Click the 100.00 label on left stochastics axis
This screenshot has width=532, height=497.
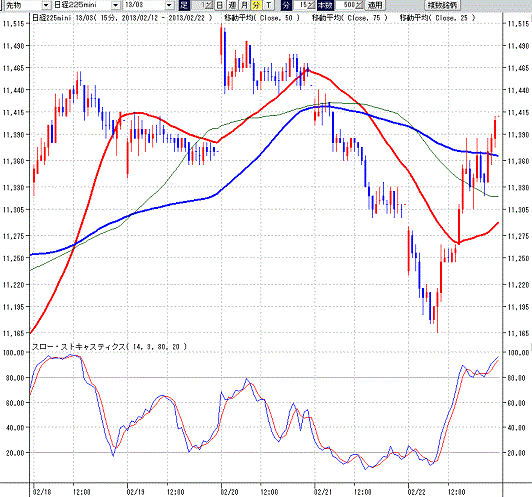14,353
